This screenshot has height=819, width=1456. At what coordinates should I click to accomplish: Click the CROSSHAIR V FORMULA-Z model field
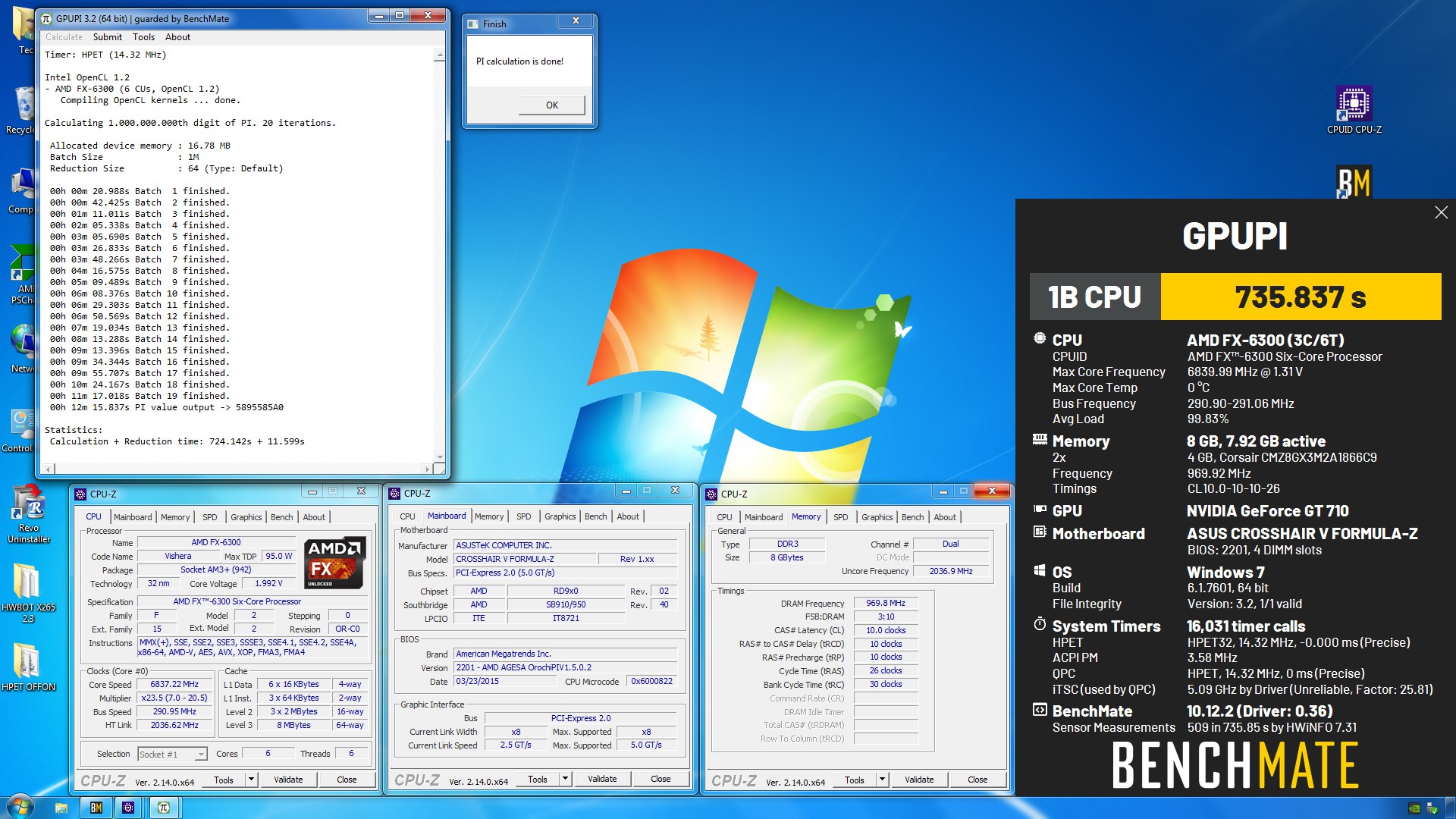524,559
